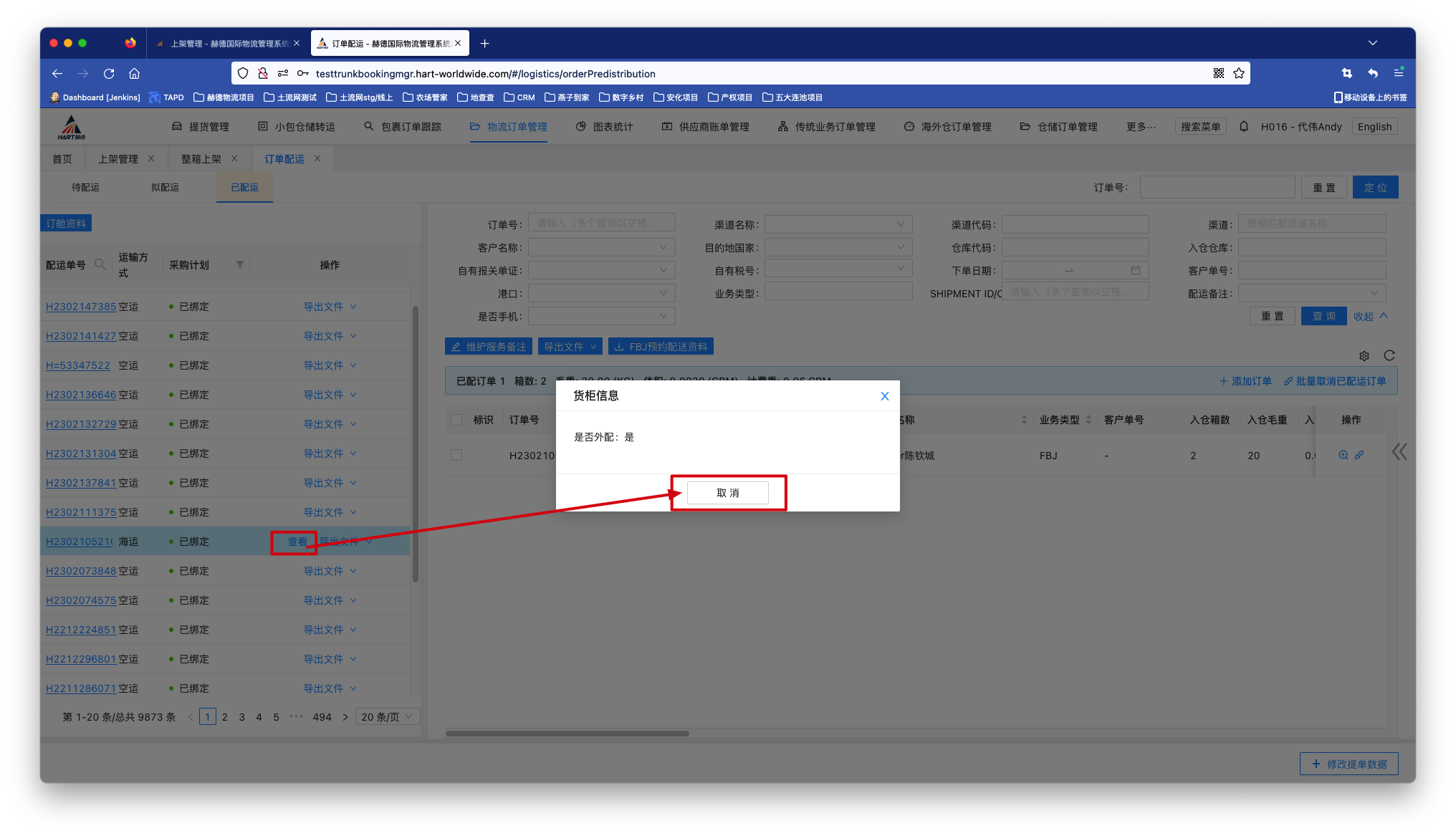Click the magnifier view icon in order row
1456x836 pixels.
[x=1343, y=455]
